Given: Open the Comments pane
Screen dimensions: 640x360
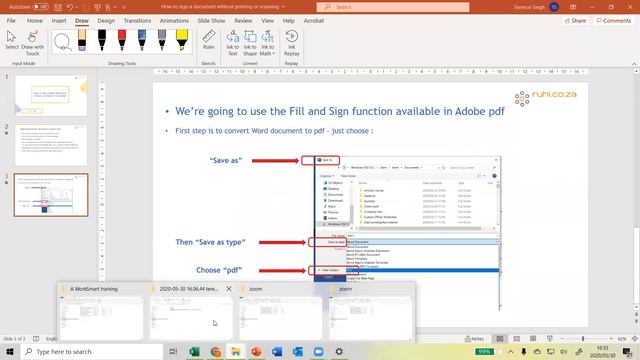Looking at the screenshot, I should click(x=613, y=20).
